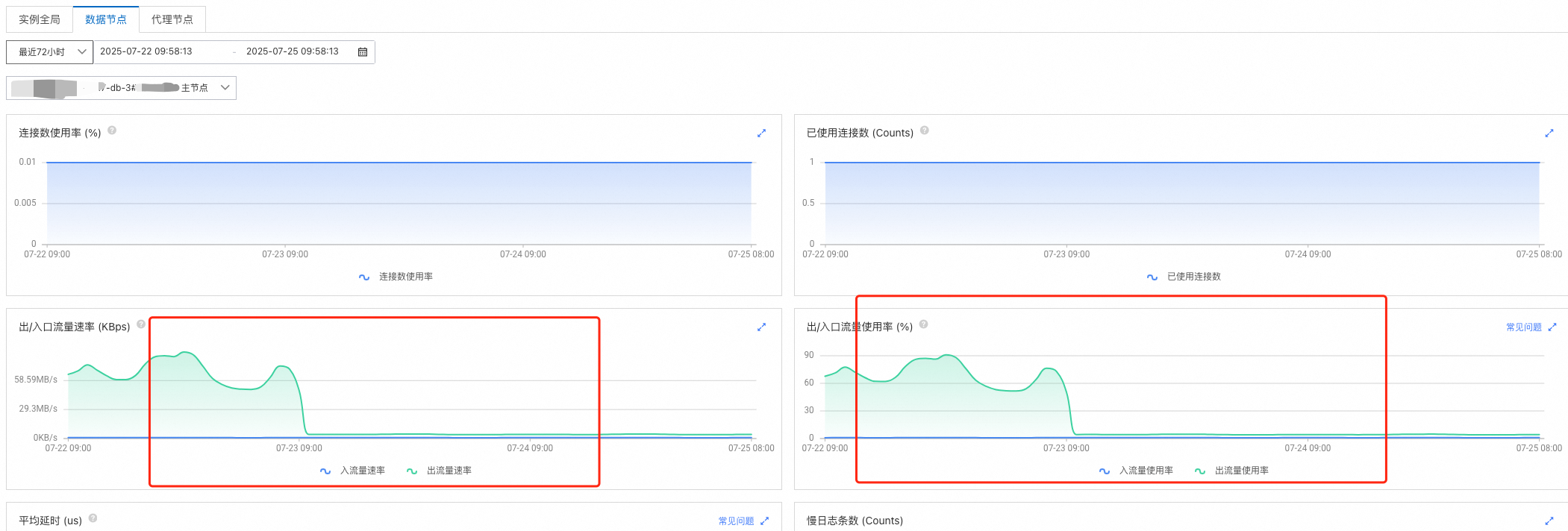
Task: Expand the 出/入口流量速率 chart to fullscreen
Action: (761, 327)
